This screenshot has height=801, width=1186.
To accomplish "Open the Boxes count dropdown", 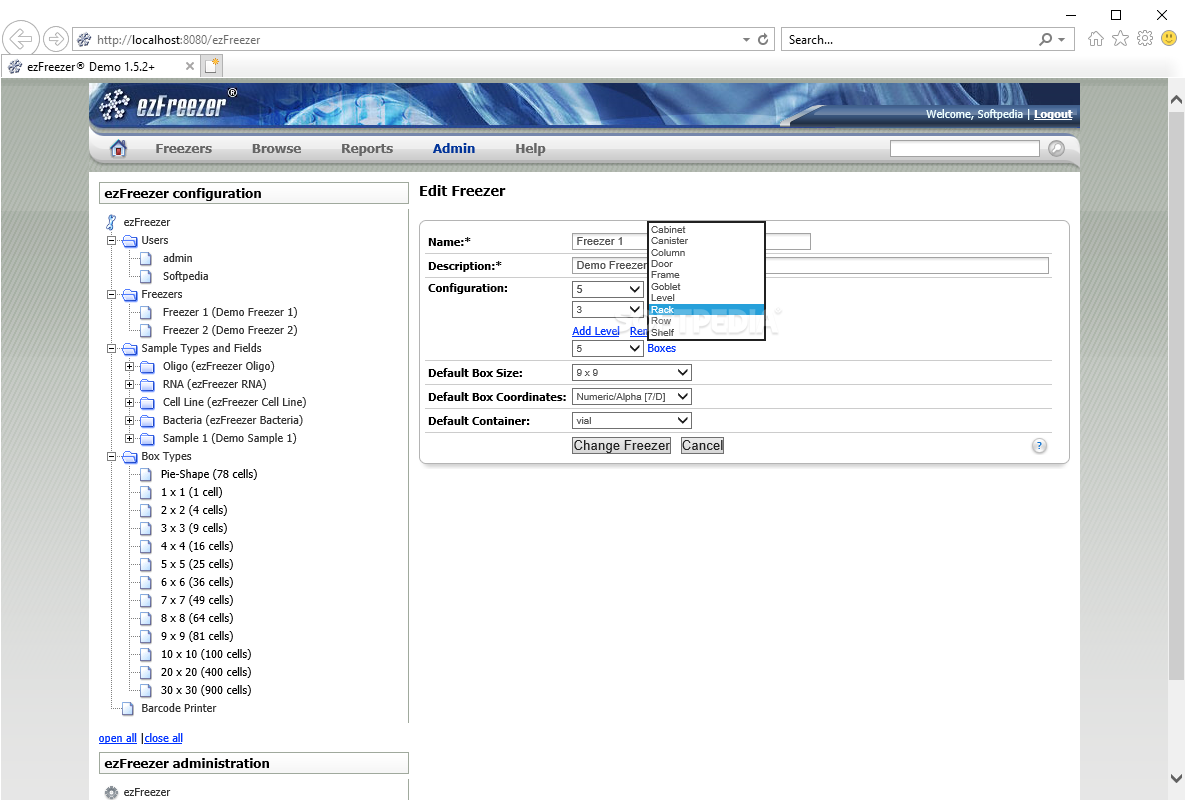I will [608, 349].
